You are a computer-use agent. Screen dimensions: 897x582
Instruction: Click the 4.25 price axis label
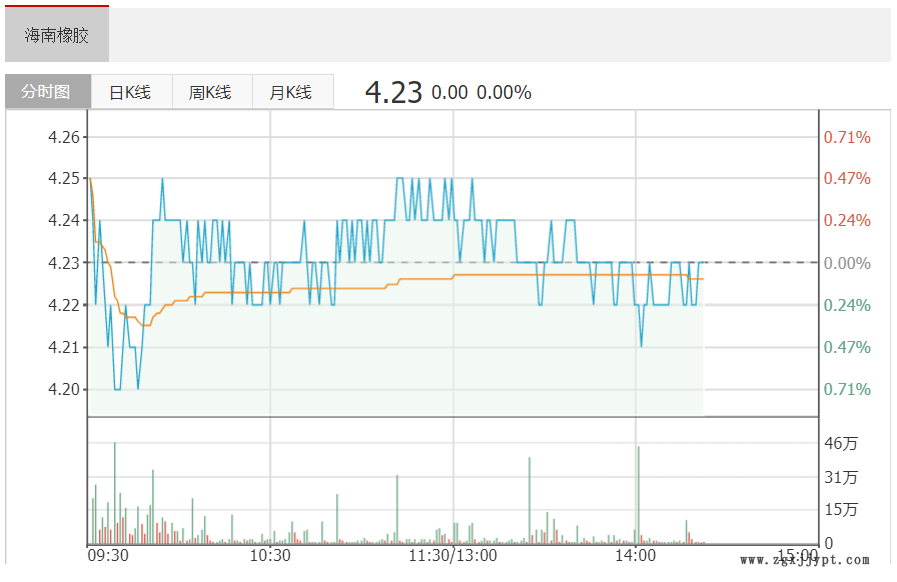[64, 179]
